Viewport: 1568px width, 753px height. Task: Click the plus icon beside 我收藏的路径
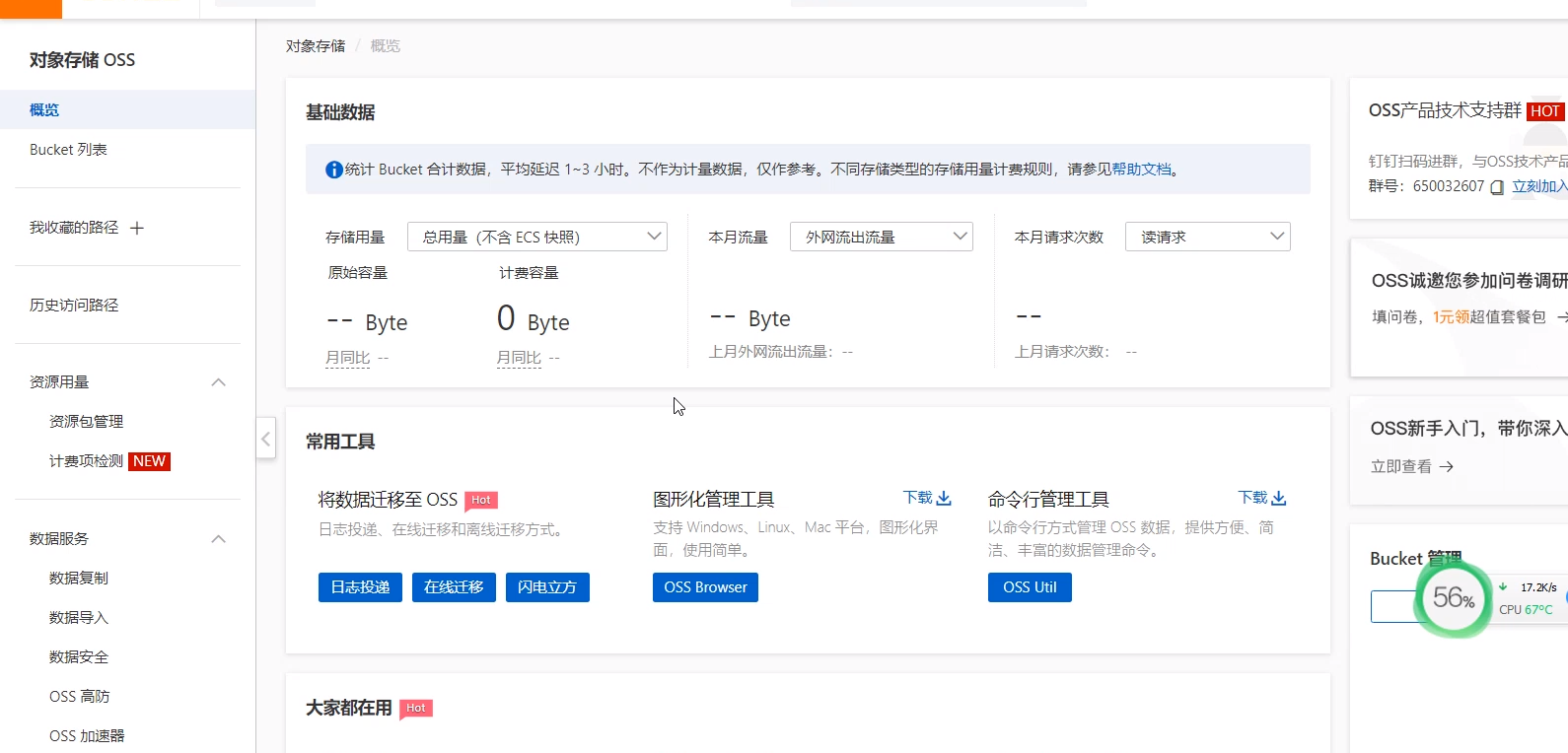click(x=137, y=228)
